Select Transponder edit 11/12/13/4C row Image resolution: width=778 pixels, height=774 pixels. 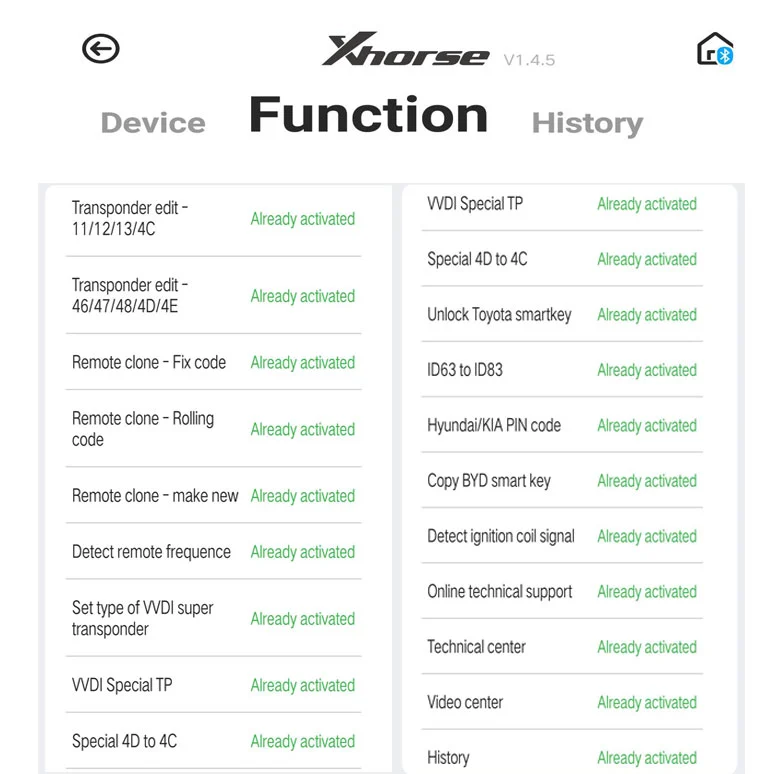213,218
